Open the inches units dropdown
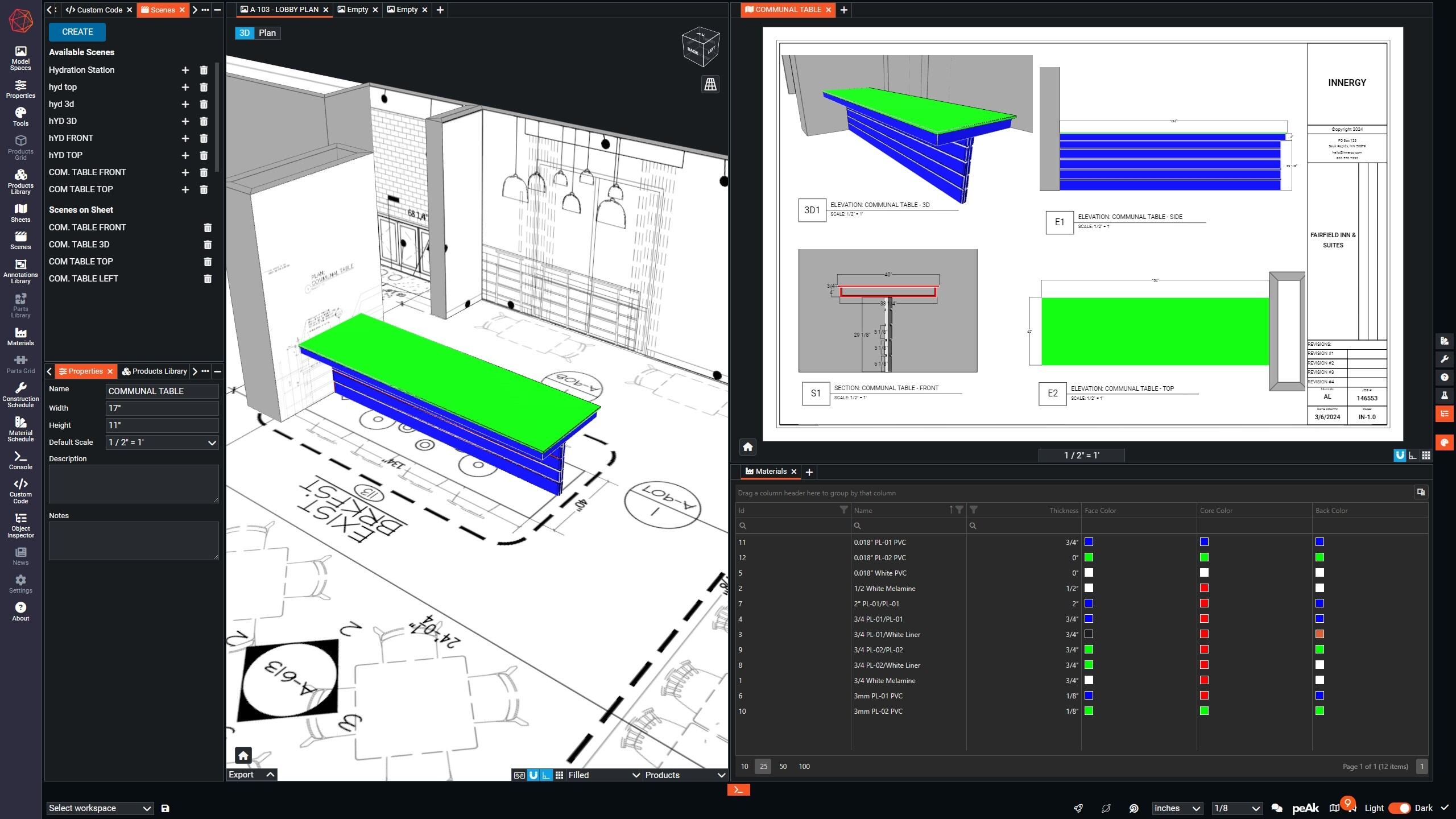This screenshot has height=819, width=1456. pyautogui.click(x=1176, y=808)
